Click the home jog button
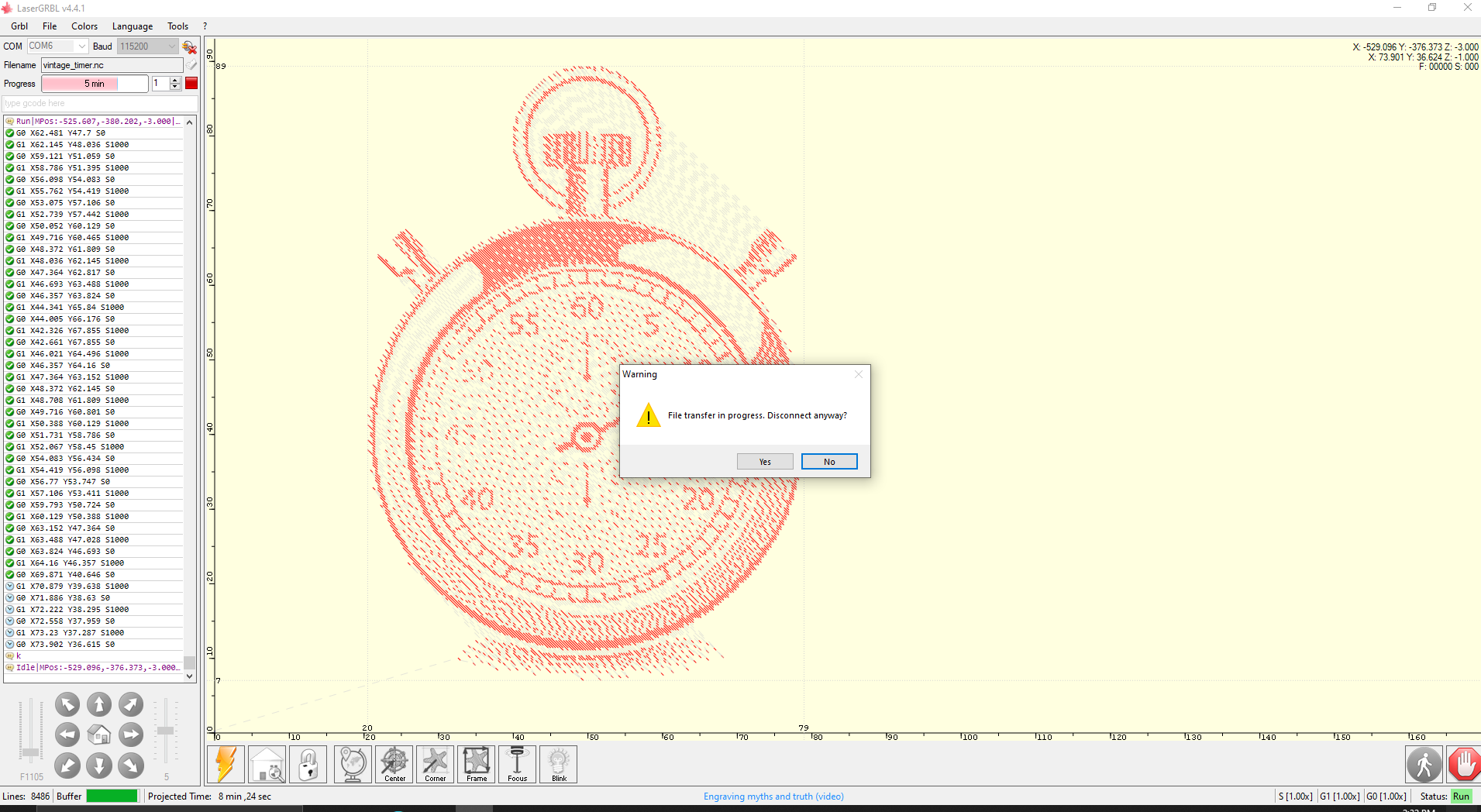 [x=98, y=735]
